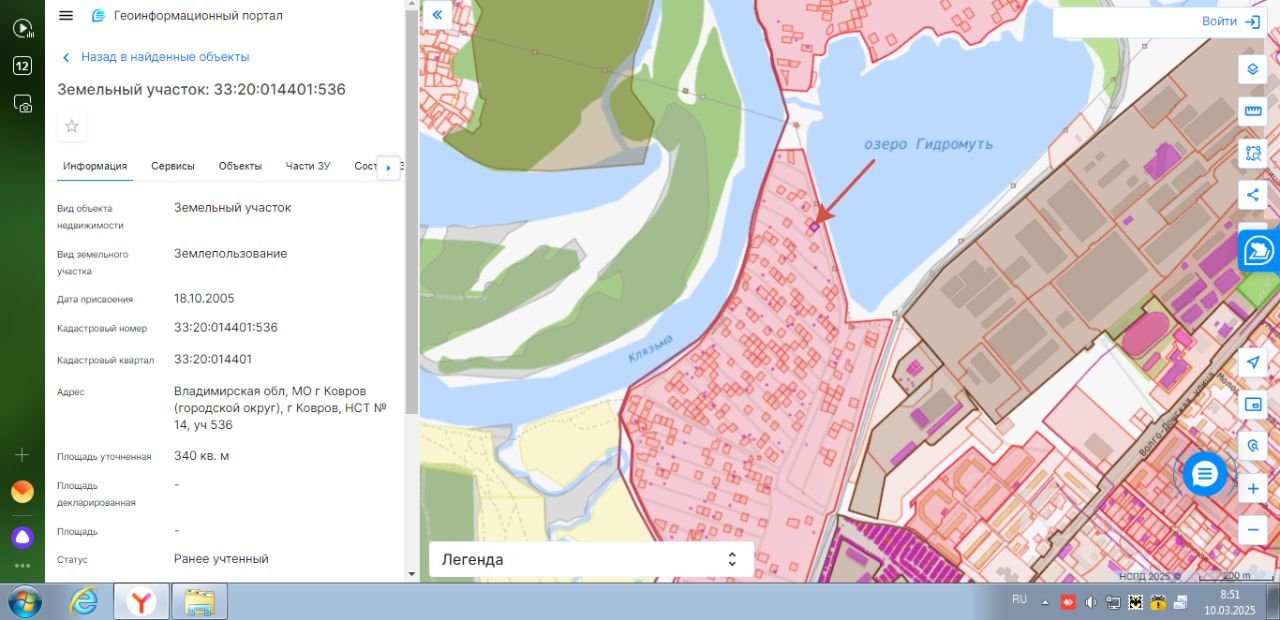Screen dimensions: 1280x620
Task: Add the parcel to favorites with star
Action: coord(72,126)
